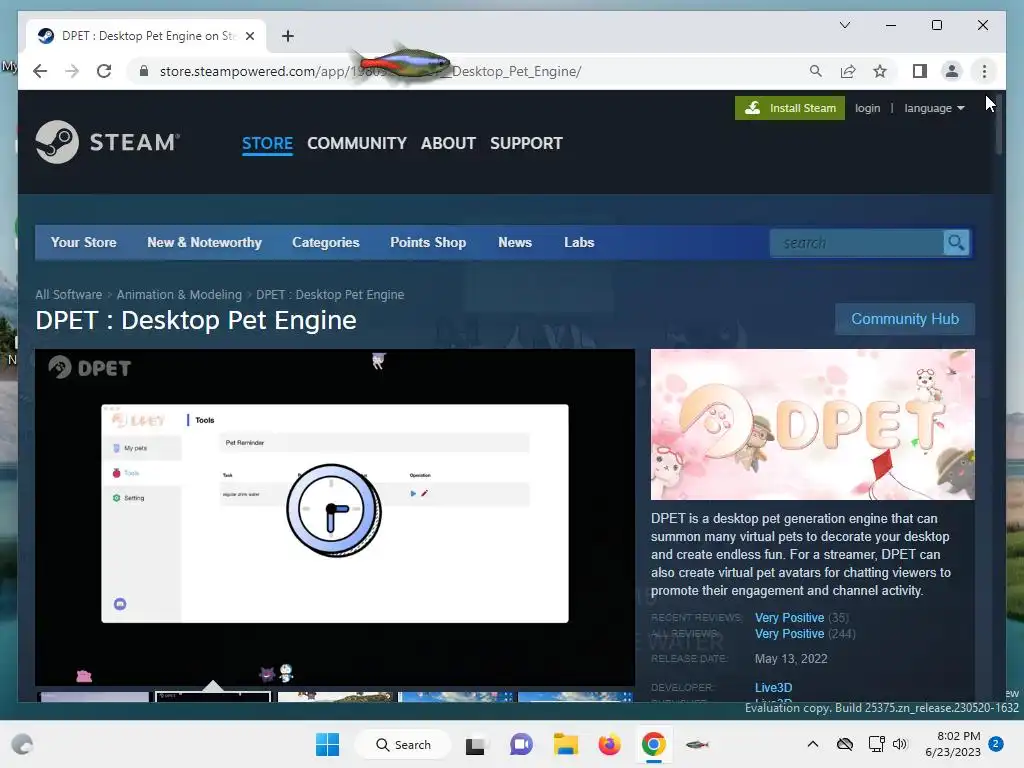This screenshot has width=1024, height=768.
Task: View site info via the padlock icon
Action: click(144, 71)
